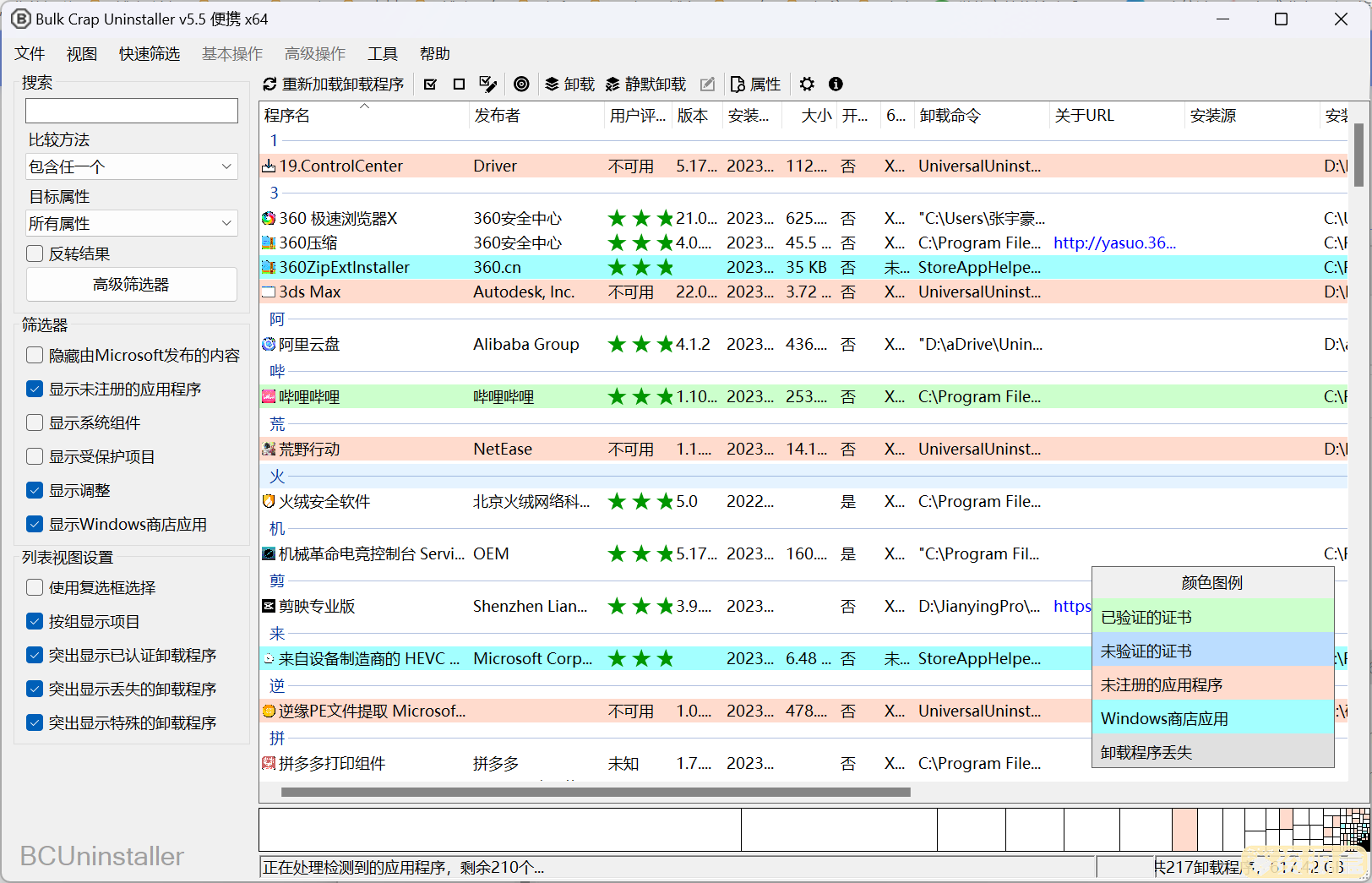Enable 显示受保护项目 checkbox
The image size is (1372, 883).
(35, 456)
